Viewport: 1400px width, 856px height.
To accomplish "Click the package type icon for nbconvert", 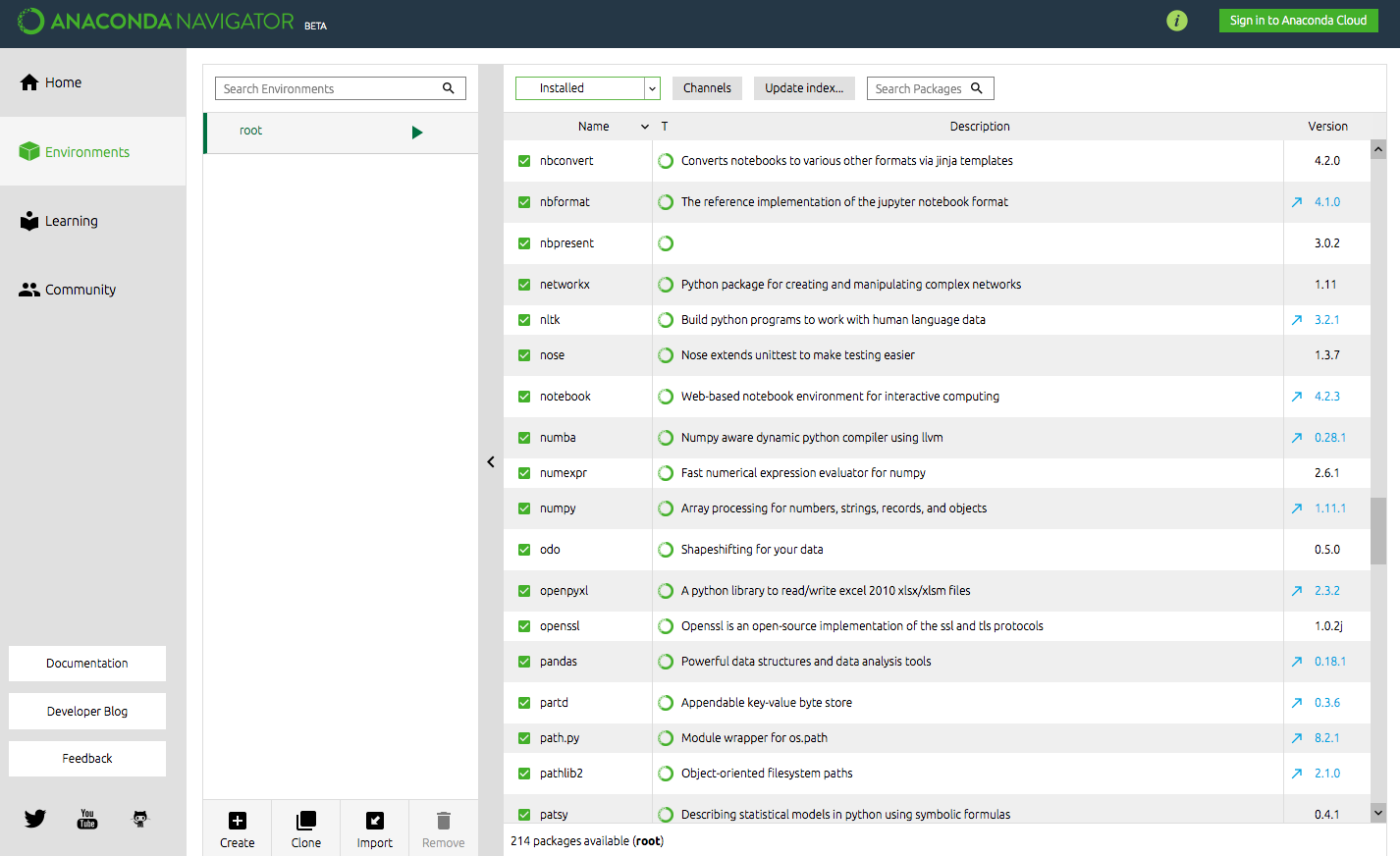I will click(x=666, y=161).
